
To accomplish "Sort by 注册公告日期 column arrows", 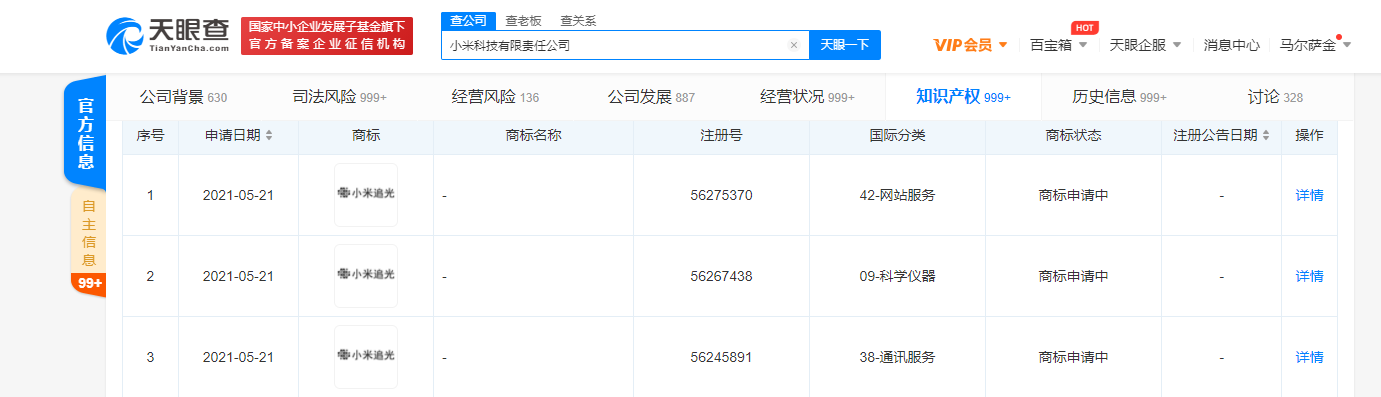I will (x=1266, y=136).
